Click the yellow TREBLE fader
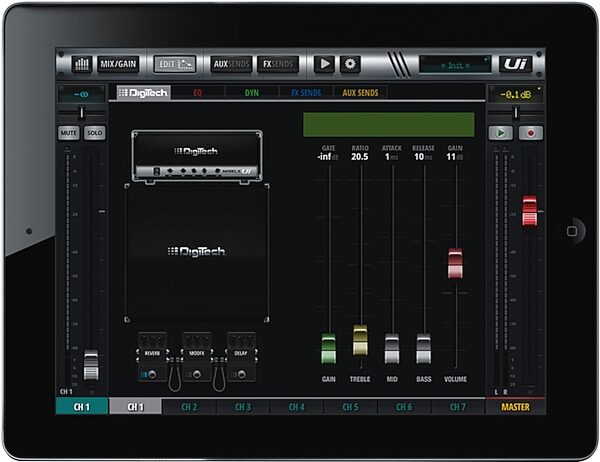 (360, 340)
